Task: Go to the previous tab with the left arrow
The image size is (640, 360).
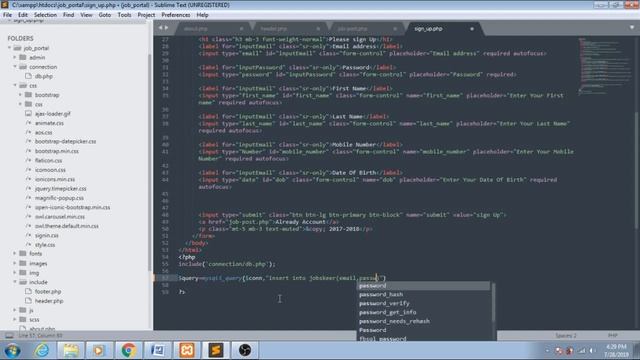Action: click(x=160, y=28)
